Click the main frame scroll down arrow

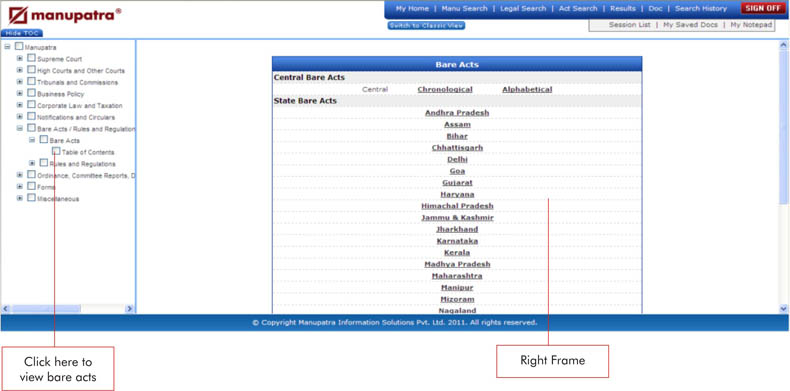[783, 308]
